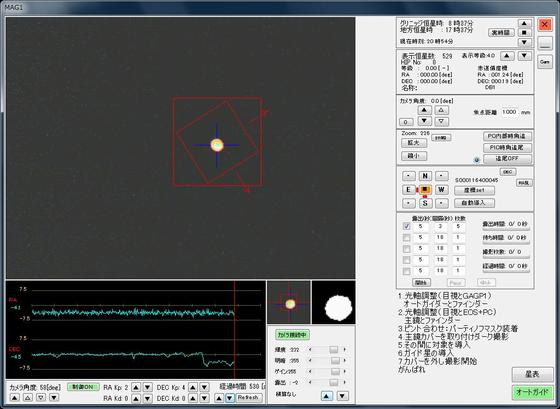Uncheck the first exposure row checkbox

406,226
